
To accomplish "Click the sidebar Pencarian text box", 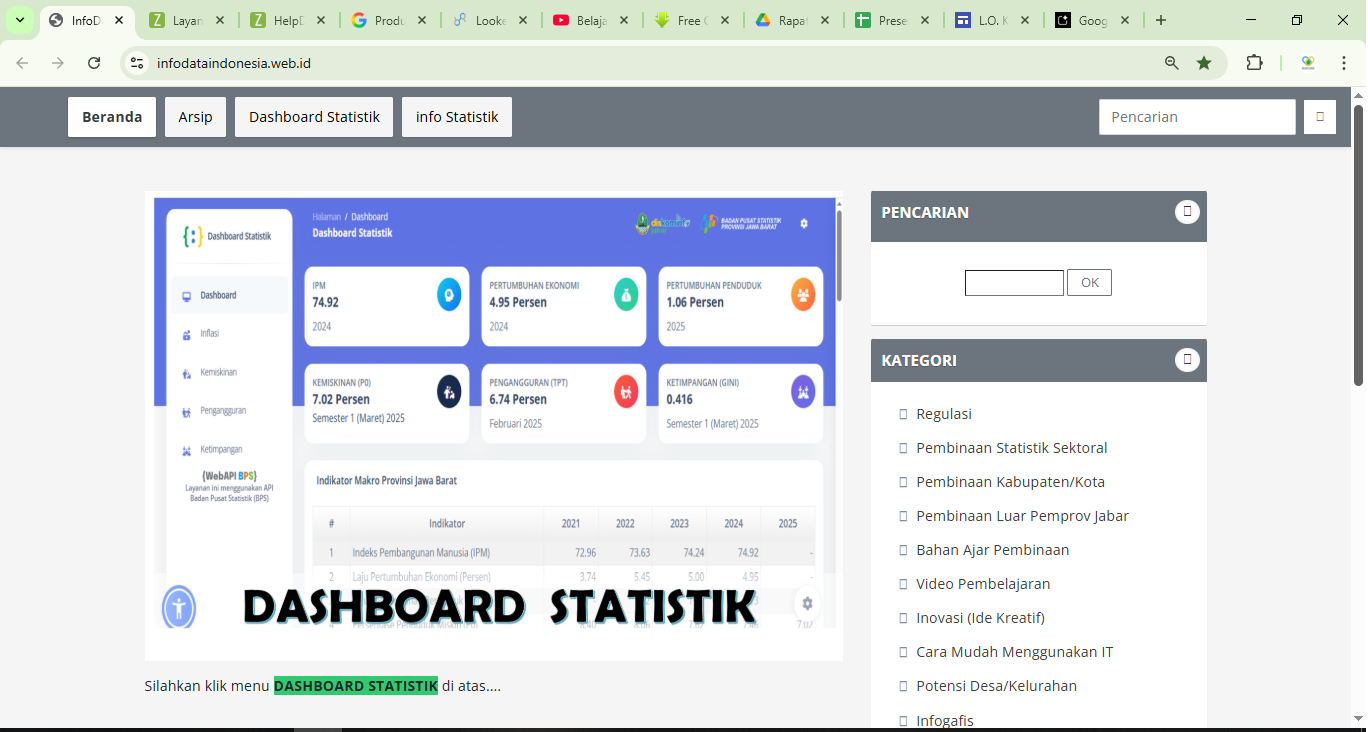I will pyautogui.click(x=1014, y=283).
